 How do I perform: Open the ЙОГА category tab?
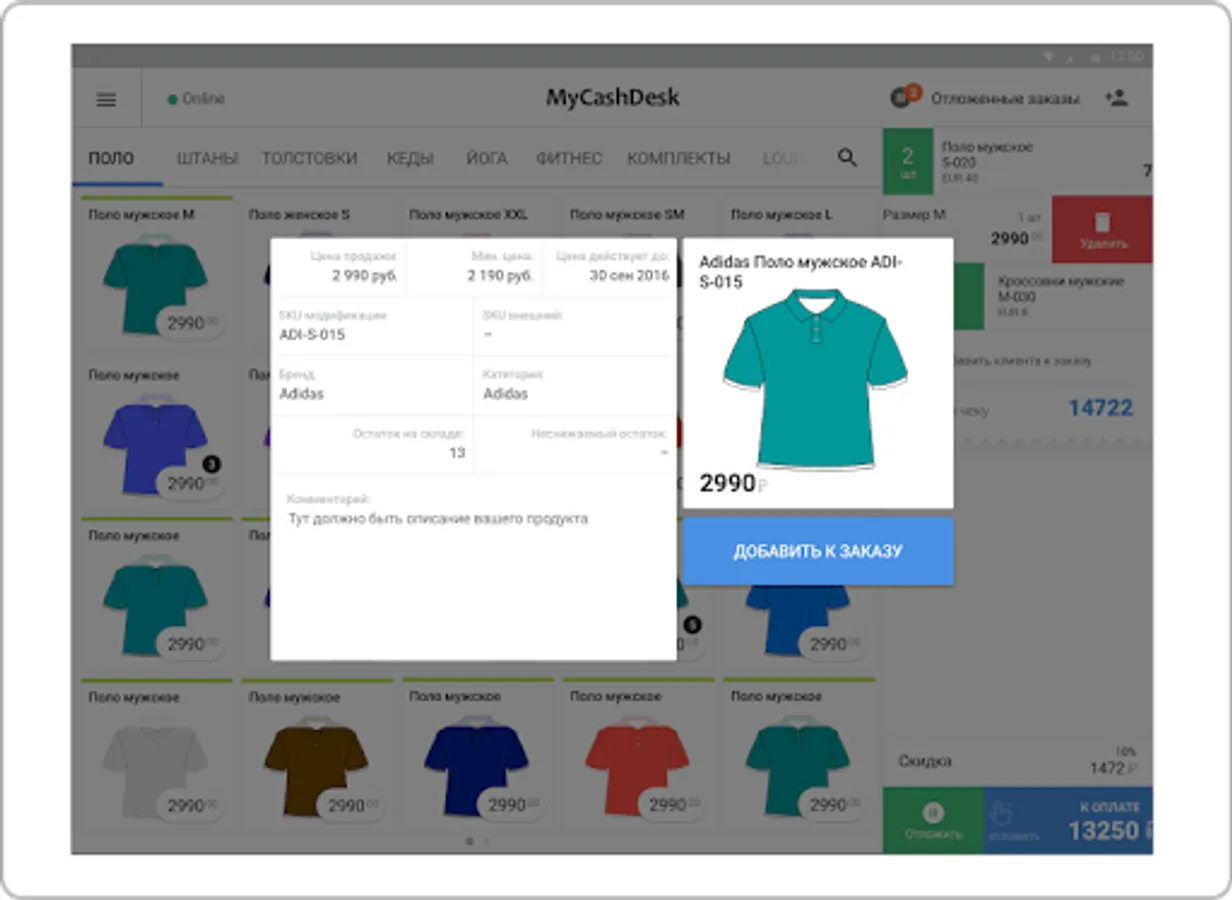(487, 158)
